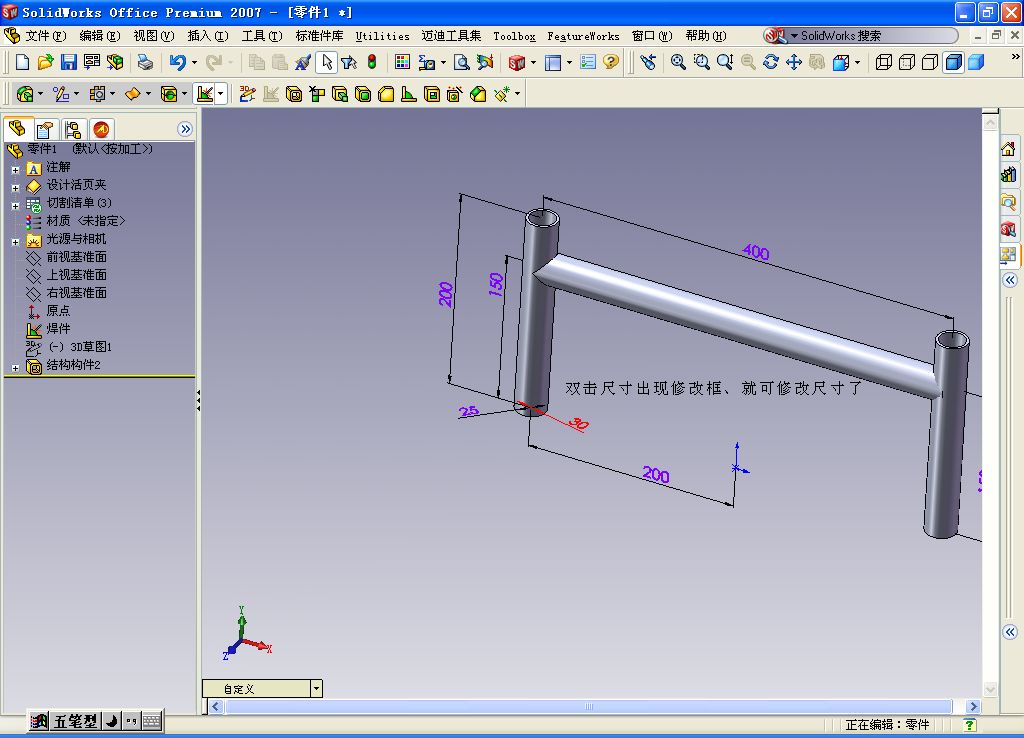Click the Rebuild traffic light icon
This screenshot has height=738, width=1024.
372,62
